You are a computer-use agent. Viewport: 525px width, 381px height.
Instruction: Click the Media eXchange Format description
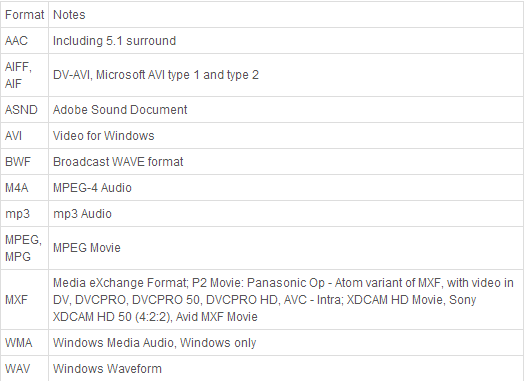pyautogui.click(x=283, y=300)
